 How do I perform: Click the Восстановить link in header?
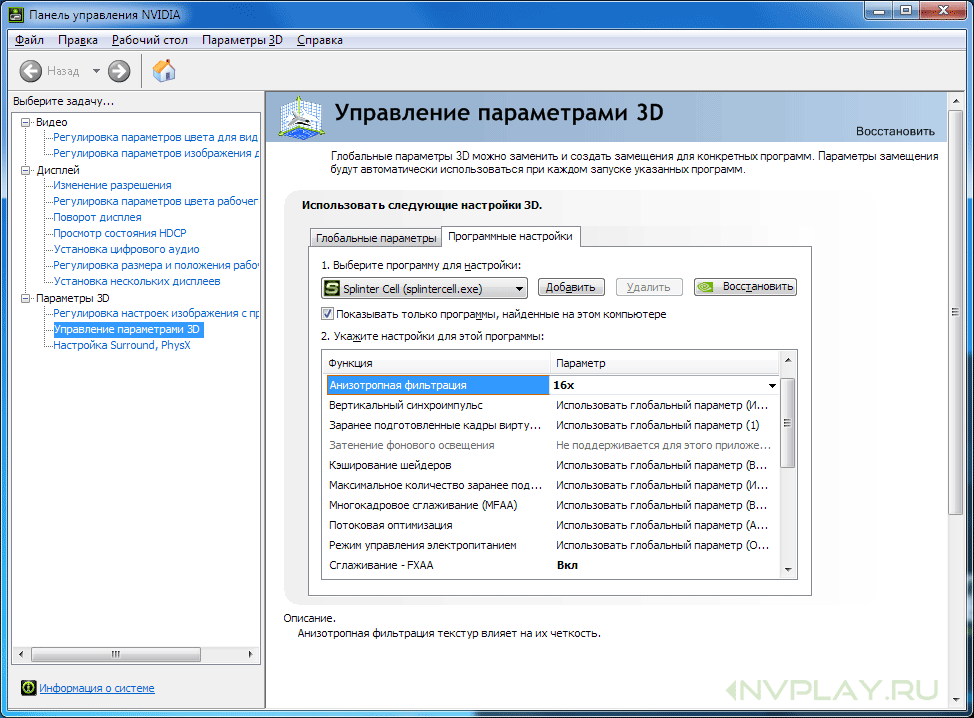click(x=895, y=131)
